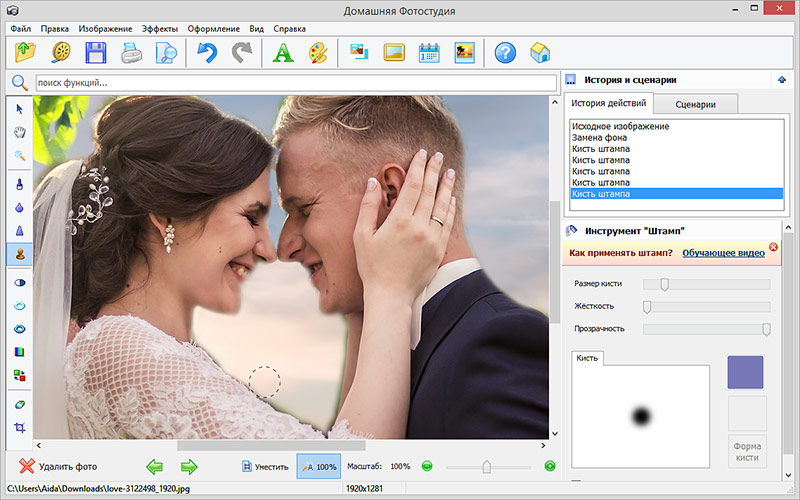This screenshot has height=500, width=800.
Task: Open the Эффекты menu
Action: [x=161, y=28]
